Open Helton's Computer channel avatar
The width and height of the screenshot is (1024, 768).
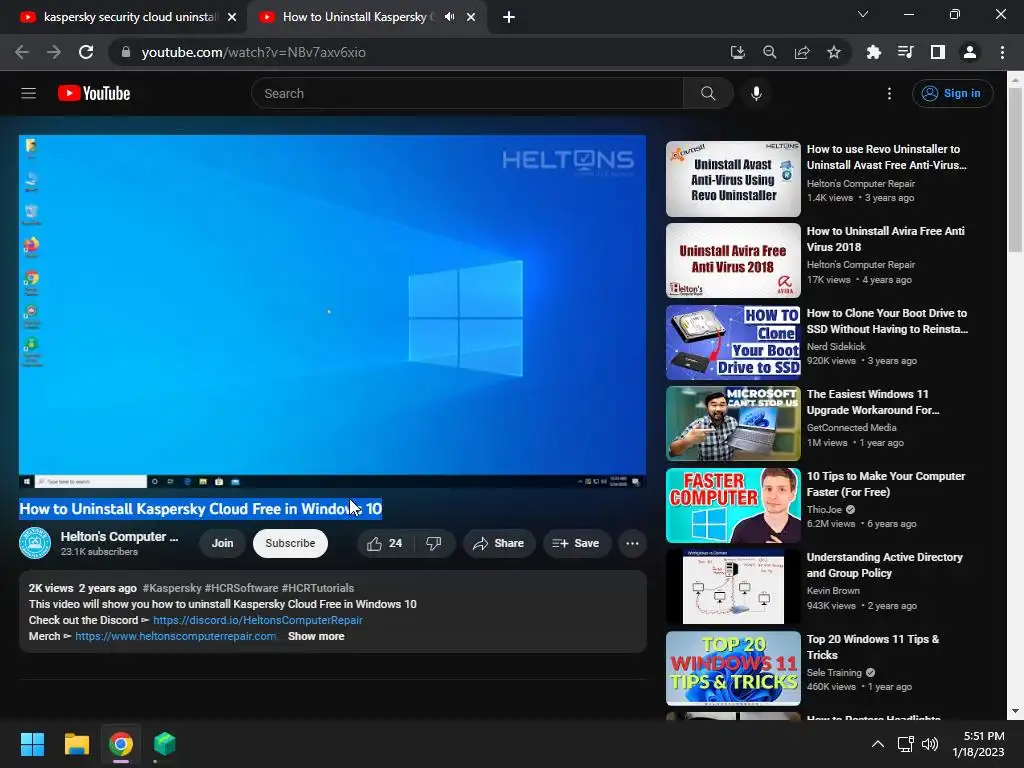click(35, 543)
